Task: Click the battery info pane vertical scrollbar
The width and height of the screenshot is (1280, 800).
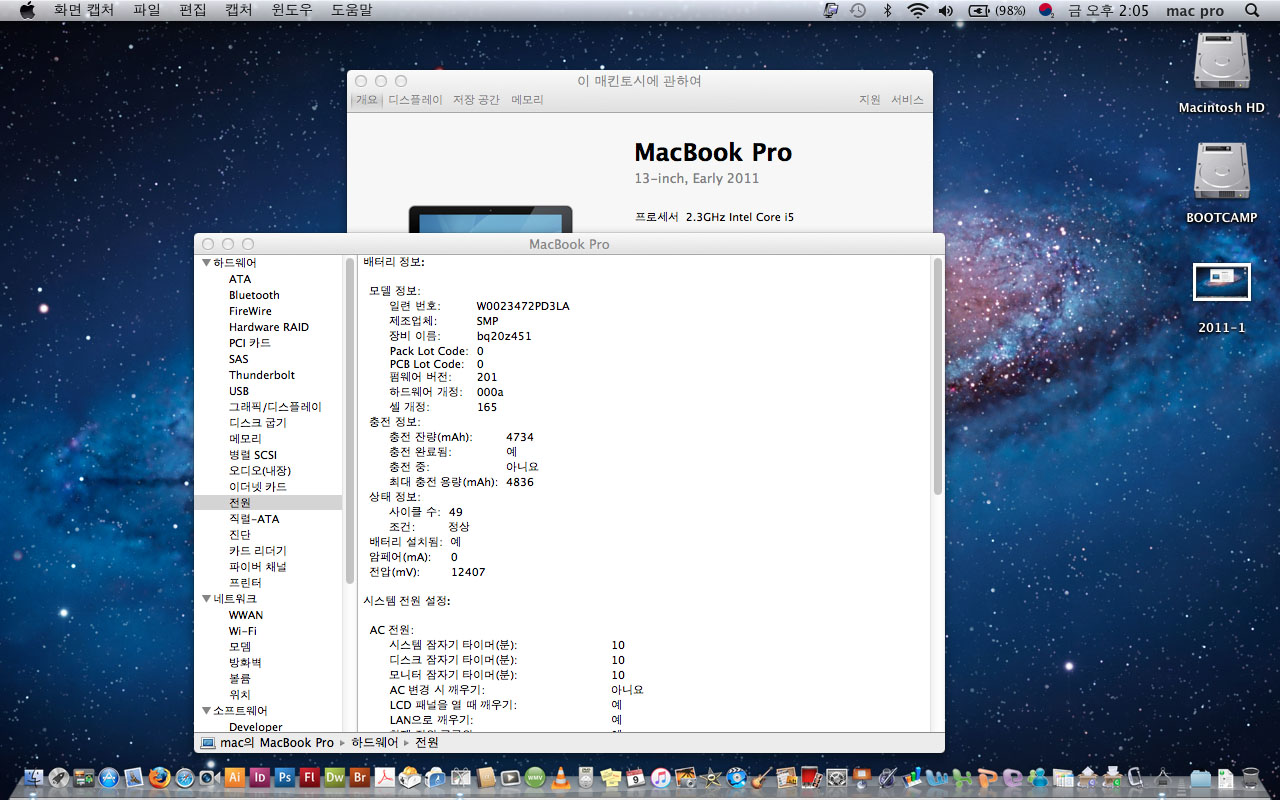Action: pos(937,380)
